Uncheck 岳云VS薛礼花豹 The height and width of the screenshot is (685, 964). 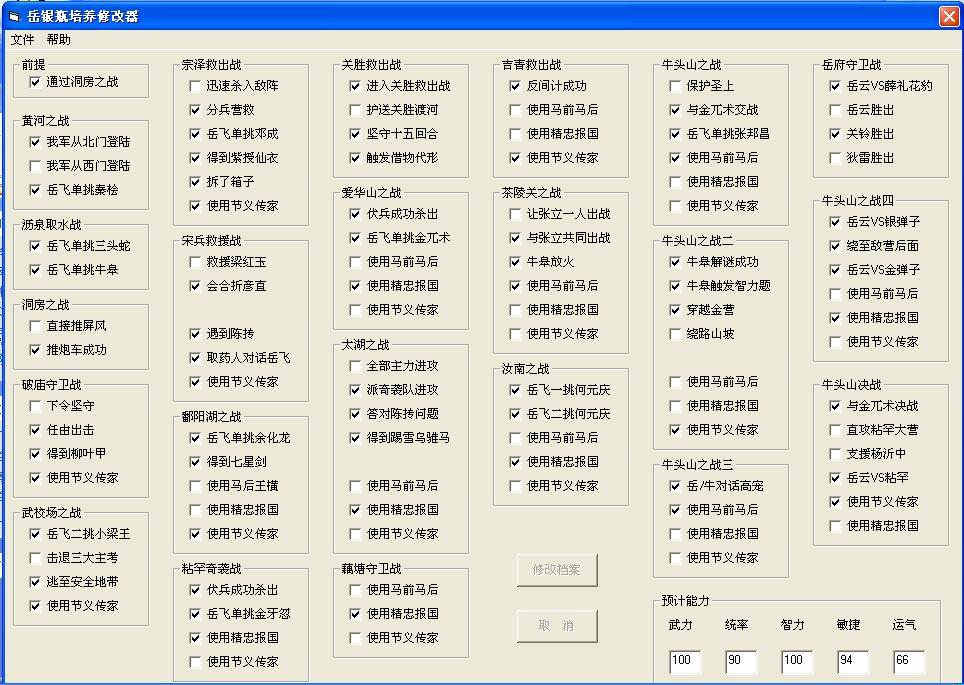pos(835,86)
